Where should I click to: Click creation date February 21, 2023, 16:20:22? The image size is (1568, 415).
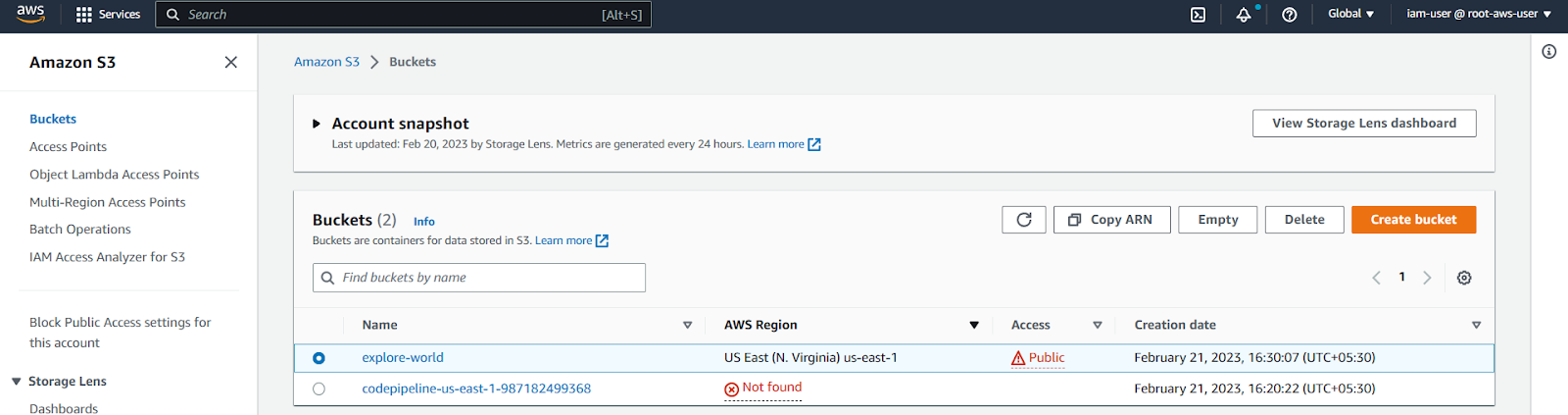click(1254, 389)
